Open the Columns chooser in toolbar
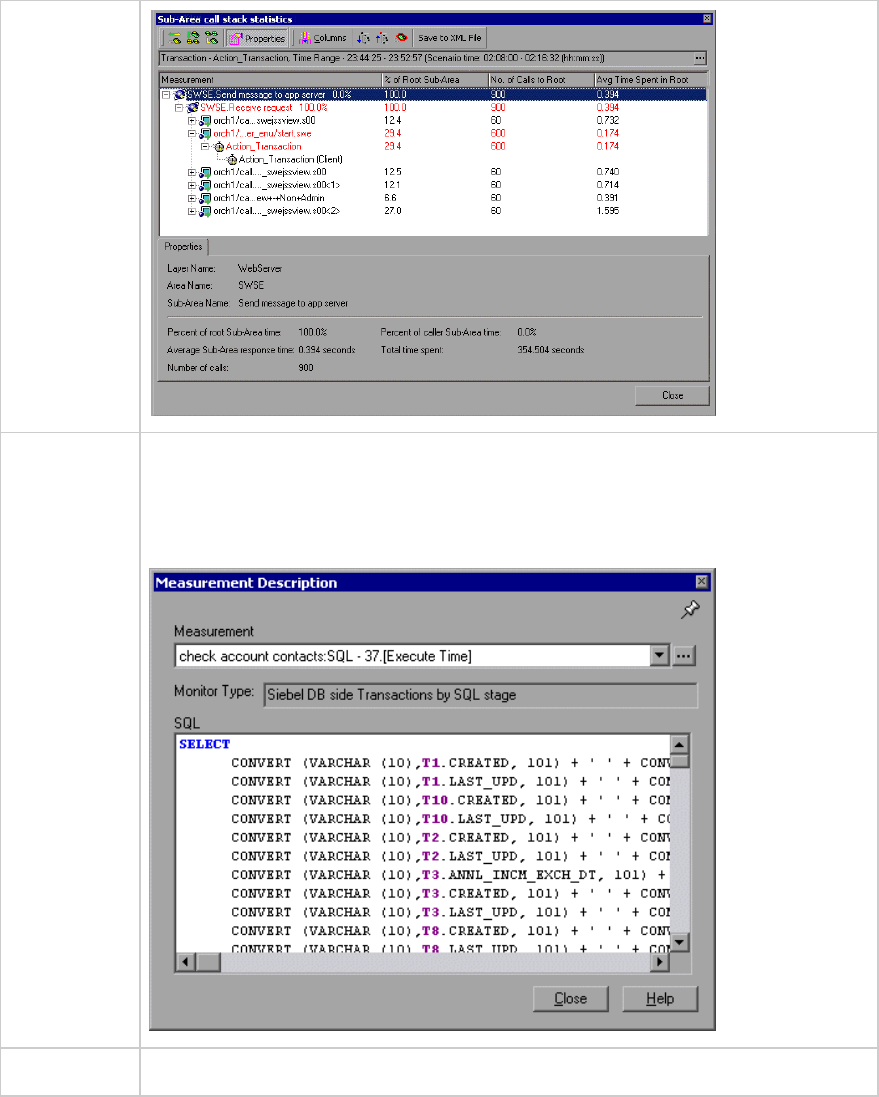Viewport: 879px width, 1097px height. (x=323, y=38)
